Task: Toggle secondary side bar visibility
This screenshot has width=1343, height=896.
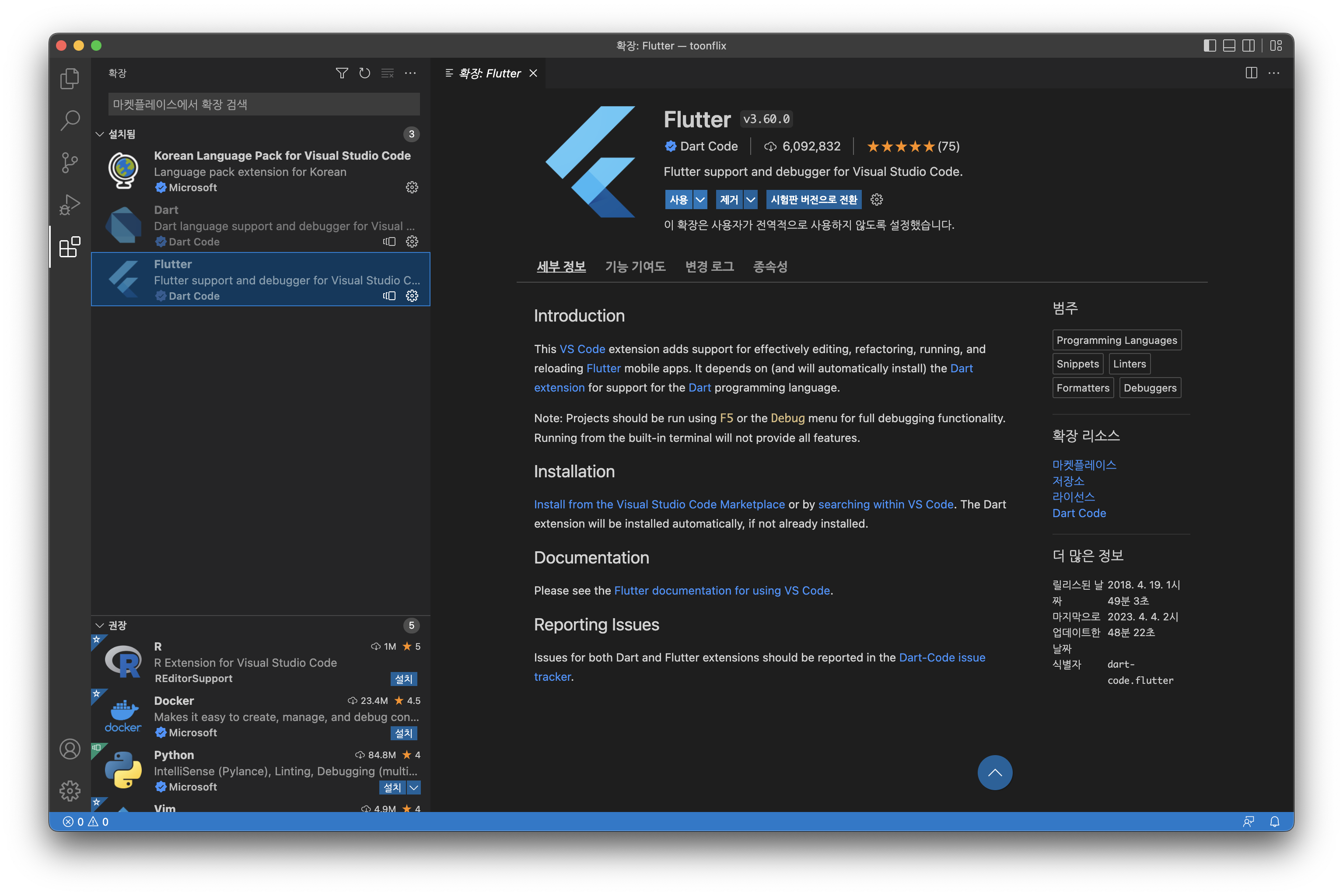Action: tap(1249, 45)
